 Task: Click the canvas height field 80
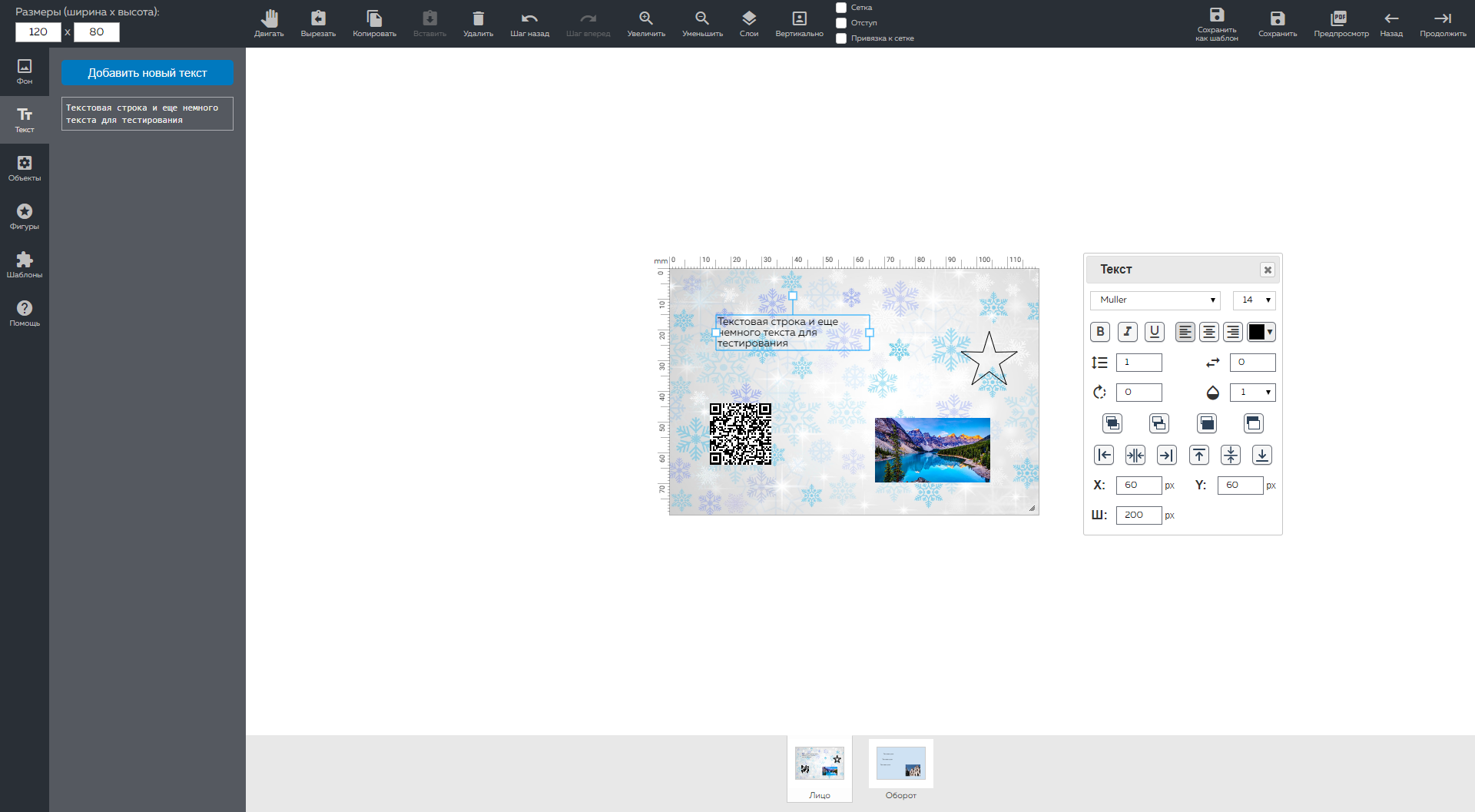[97, 32]
